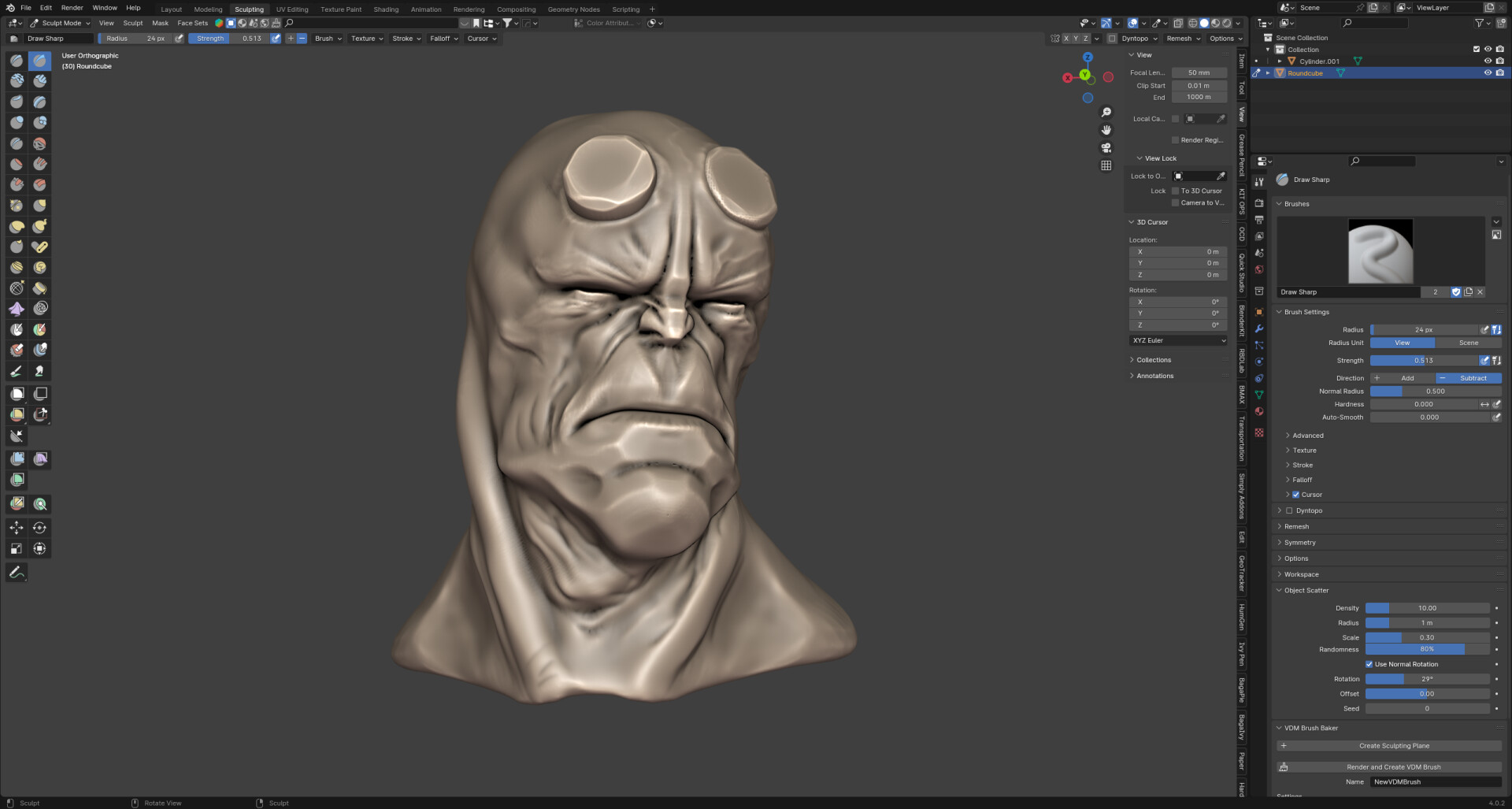Select the Move transform tool
The width and height of the screenshot is (1512, 809).
[17, 528]
